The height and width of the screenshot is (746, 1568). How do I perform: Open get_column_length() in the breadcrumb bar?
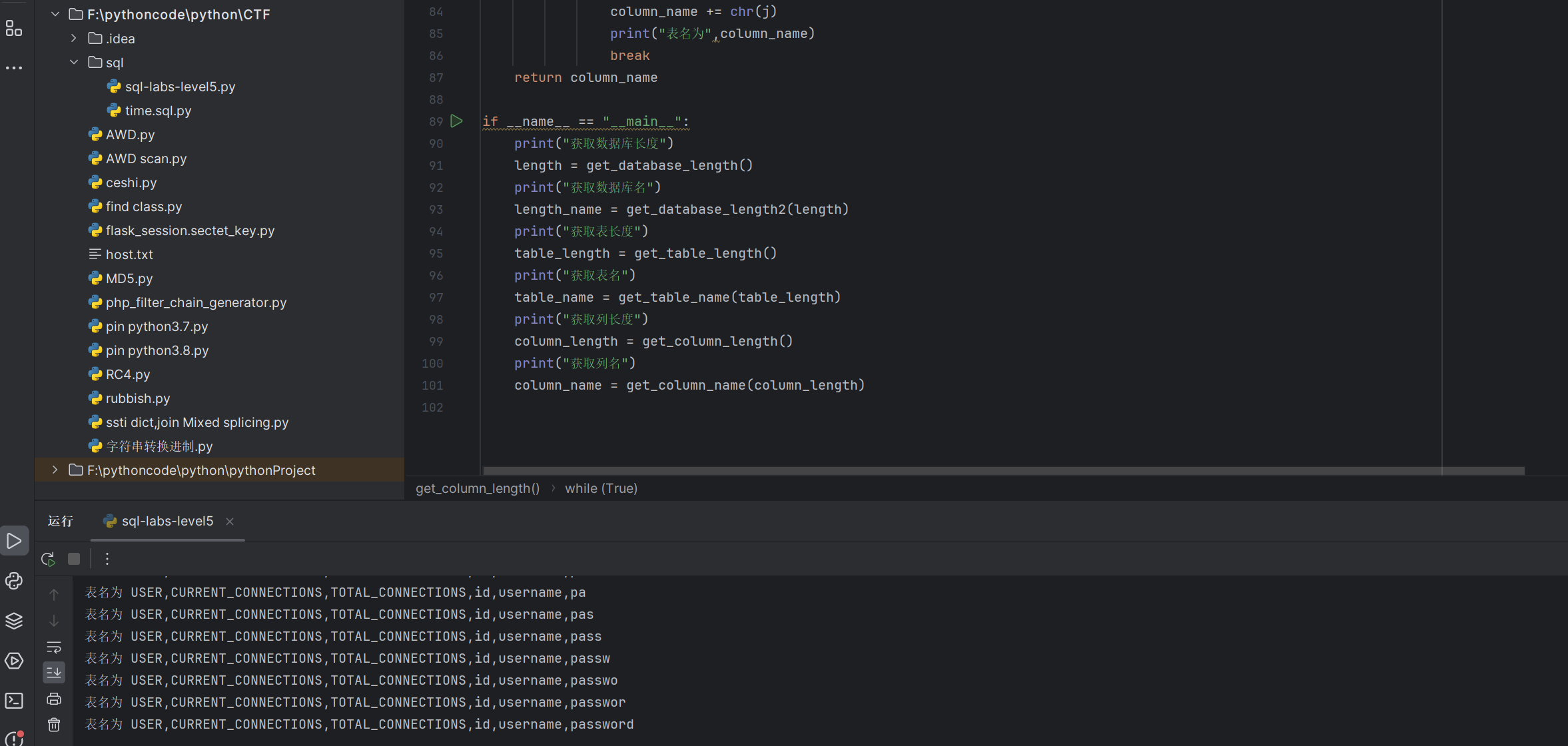477,488
